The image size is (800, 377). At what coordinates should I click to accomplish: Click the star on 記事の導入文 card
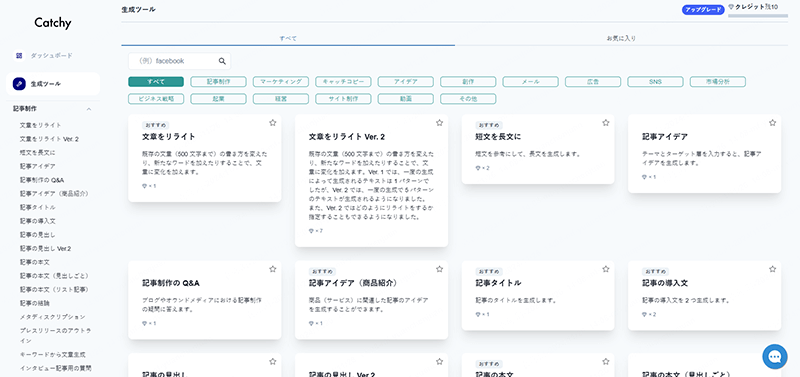pyautogui.click(x=772, y=269)
